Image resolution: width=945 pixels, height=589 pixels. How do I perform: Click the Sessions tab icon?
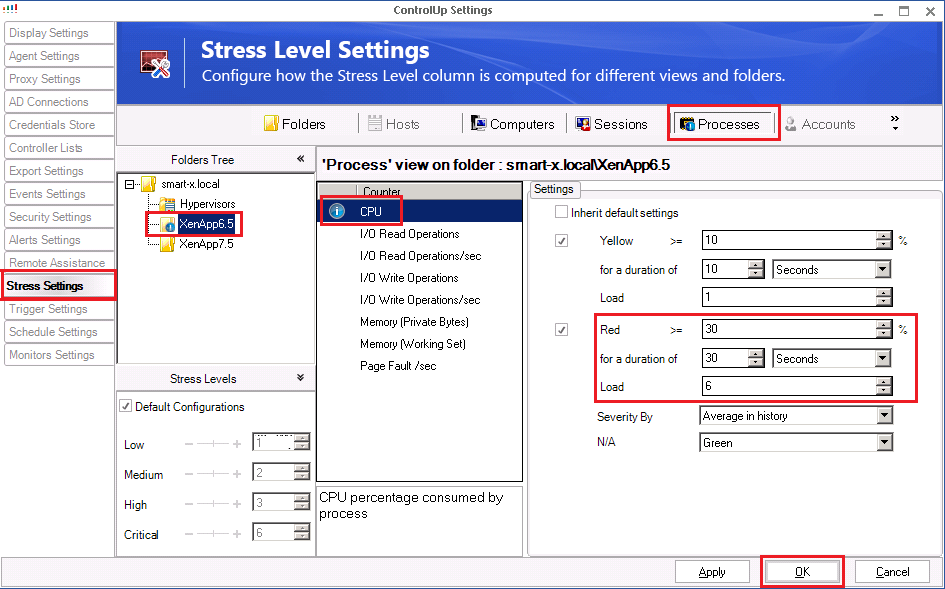point(583,124)
